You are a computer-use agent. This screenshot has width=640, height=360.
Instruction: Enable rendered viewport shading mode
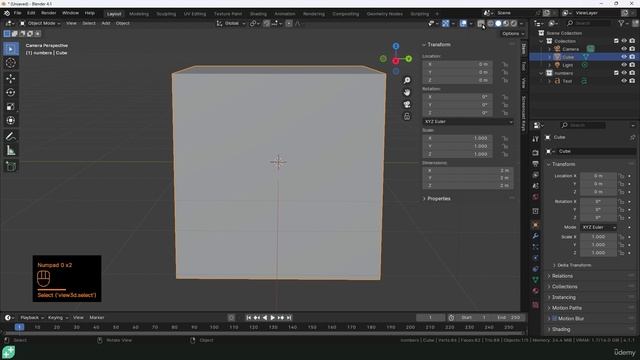[x=514, y=24]
